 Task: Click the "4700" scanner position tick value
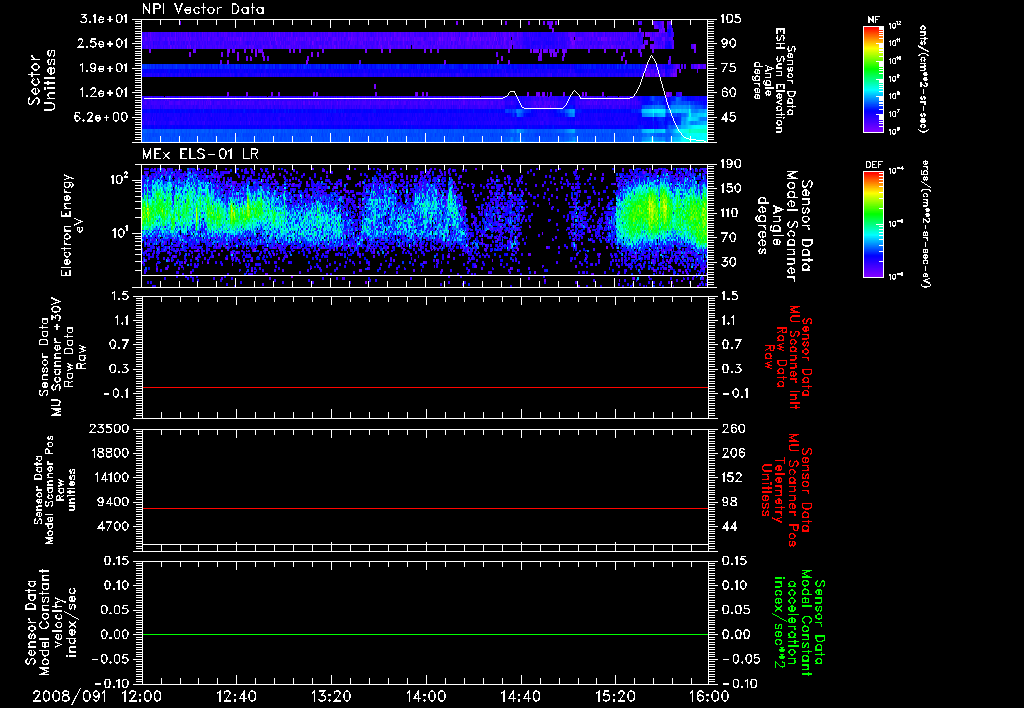[x=114, y=526]
